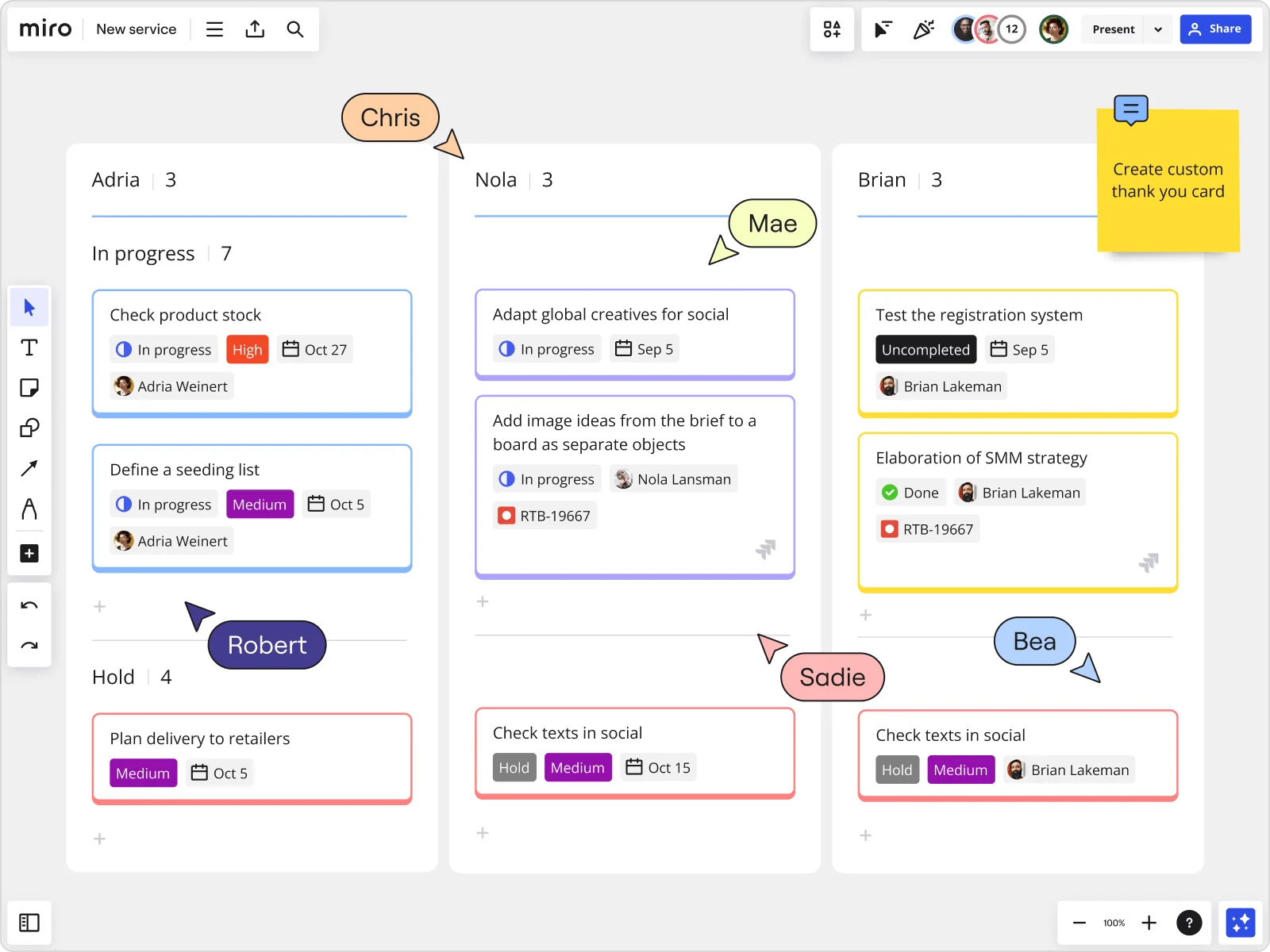Open more tools with the plus icon
Viewport: 1270px width, 952px height.
pos(29,553)
